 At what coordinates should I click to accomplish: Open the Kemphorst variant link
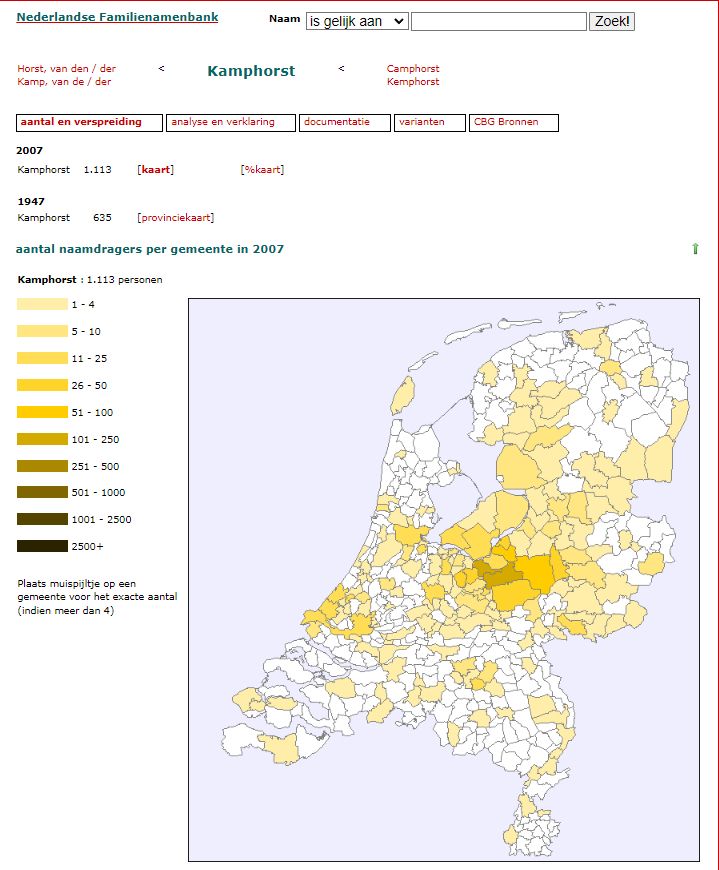(413, 82)
